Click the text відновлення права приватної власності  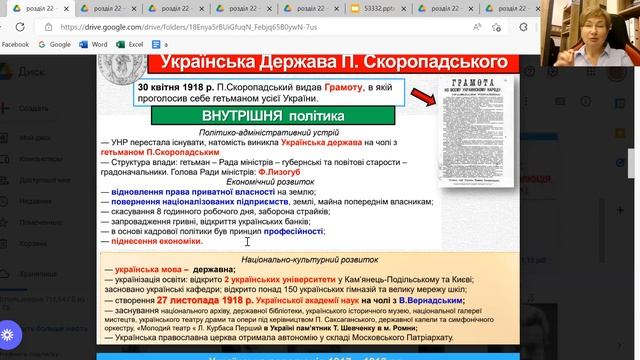click(193, 192)
